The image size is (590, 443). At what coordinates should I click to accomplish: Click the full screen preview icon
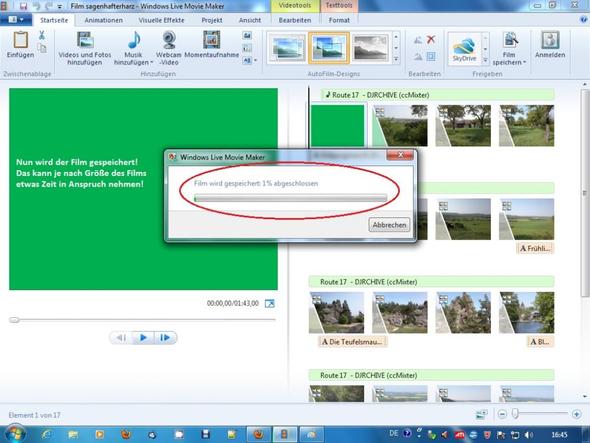[x=270, y=303]
